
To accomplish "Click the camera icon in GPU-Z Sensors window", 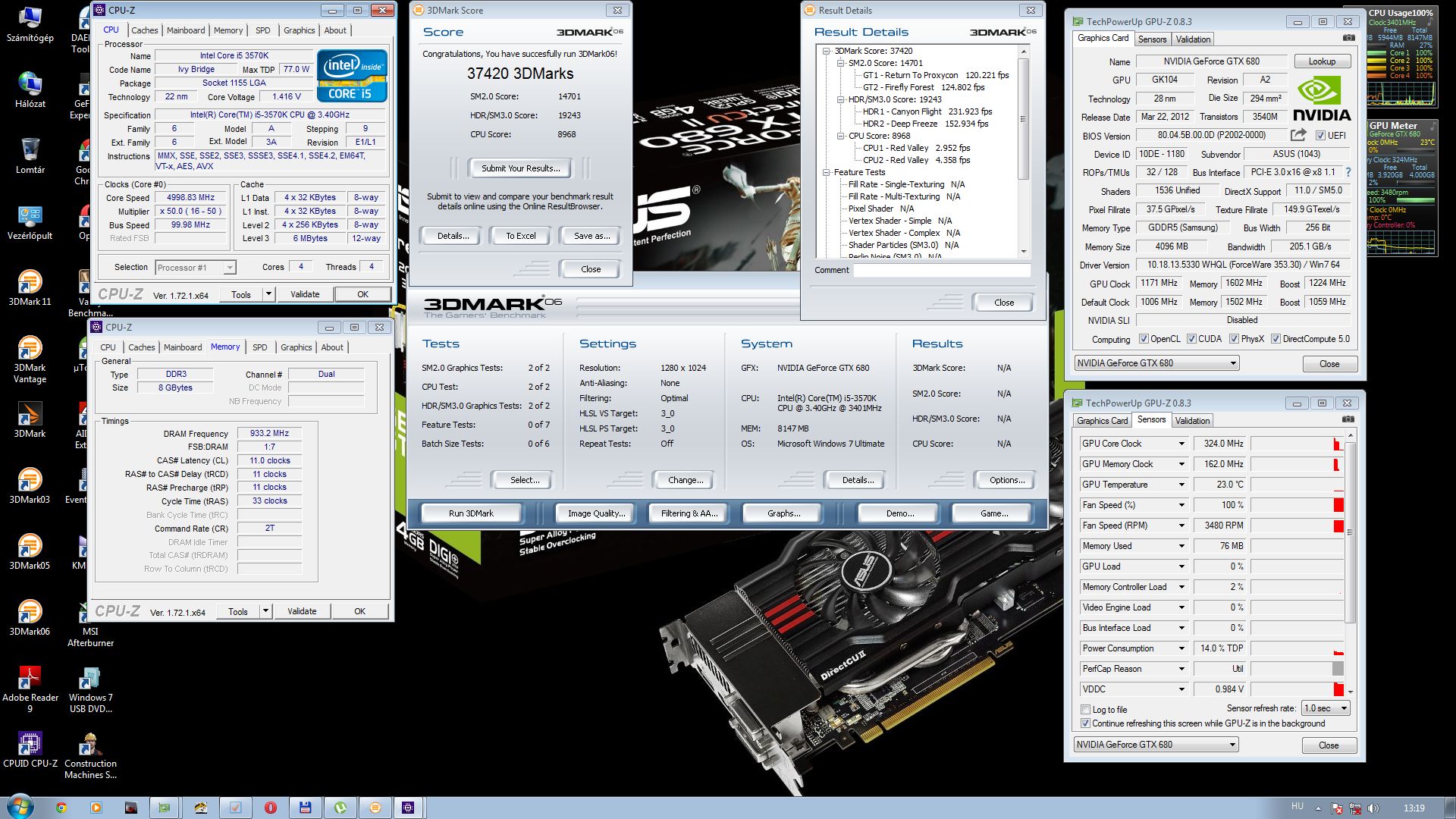I will (1348, 419).
